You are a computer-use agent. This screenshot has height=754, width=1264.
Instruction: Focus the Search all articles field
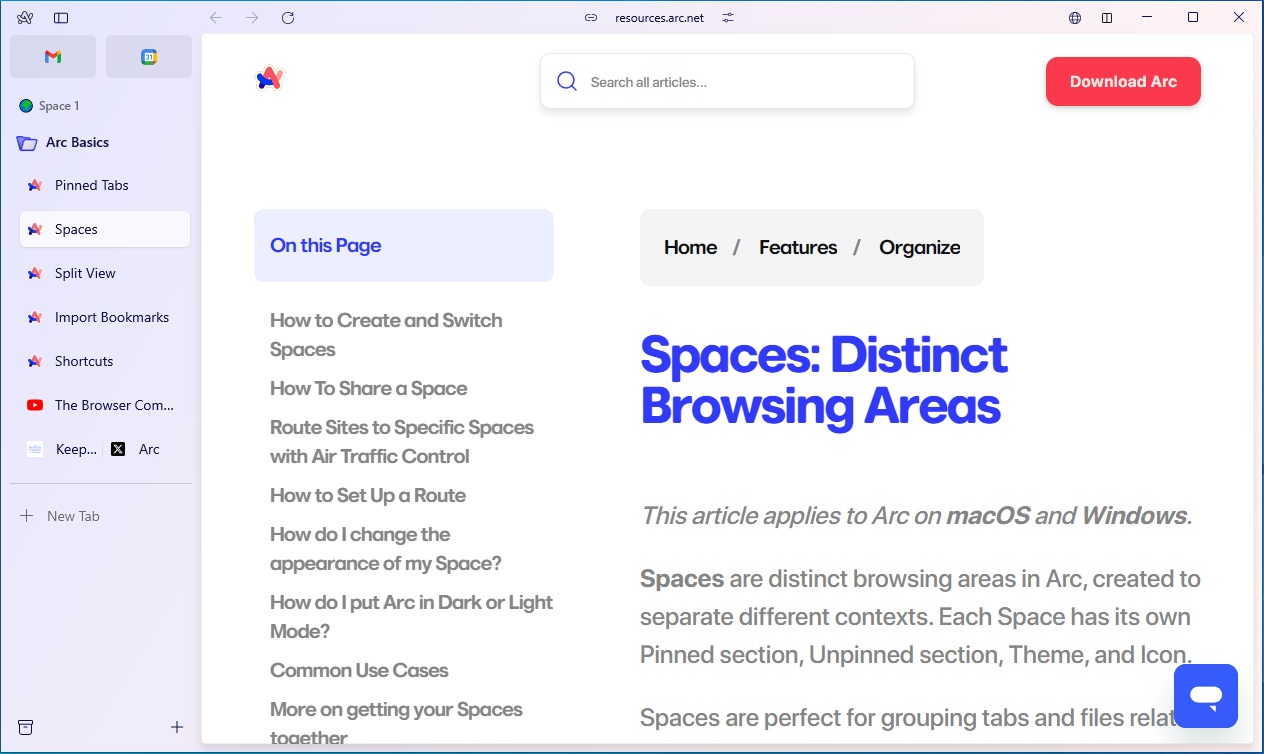point(727,81)
